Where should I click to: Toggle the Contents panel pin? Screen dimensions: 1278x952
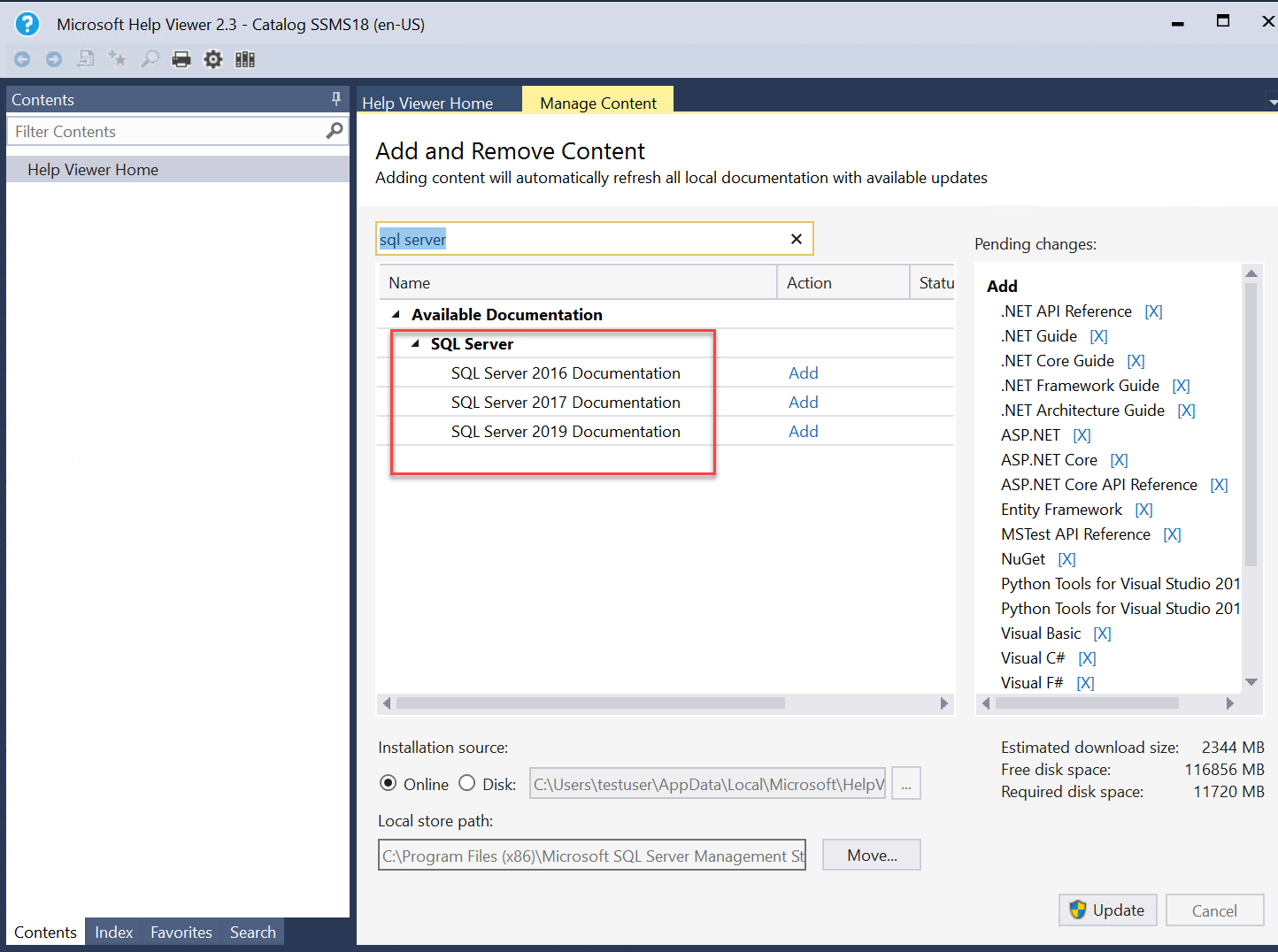(335, 99)
